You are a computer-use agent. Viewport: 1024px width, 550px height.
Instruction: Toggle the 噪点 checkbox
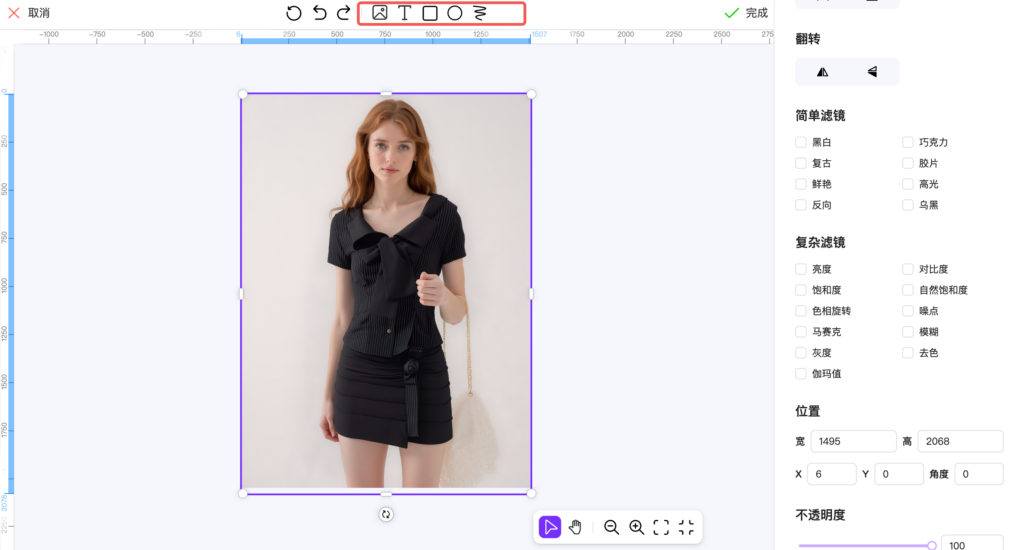click(908, 311)
